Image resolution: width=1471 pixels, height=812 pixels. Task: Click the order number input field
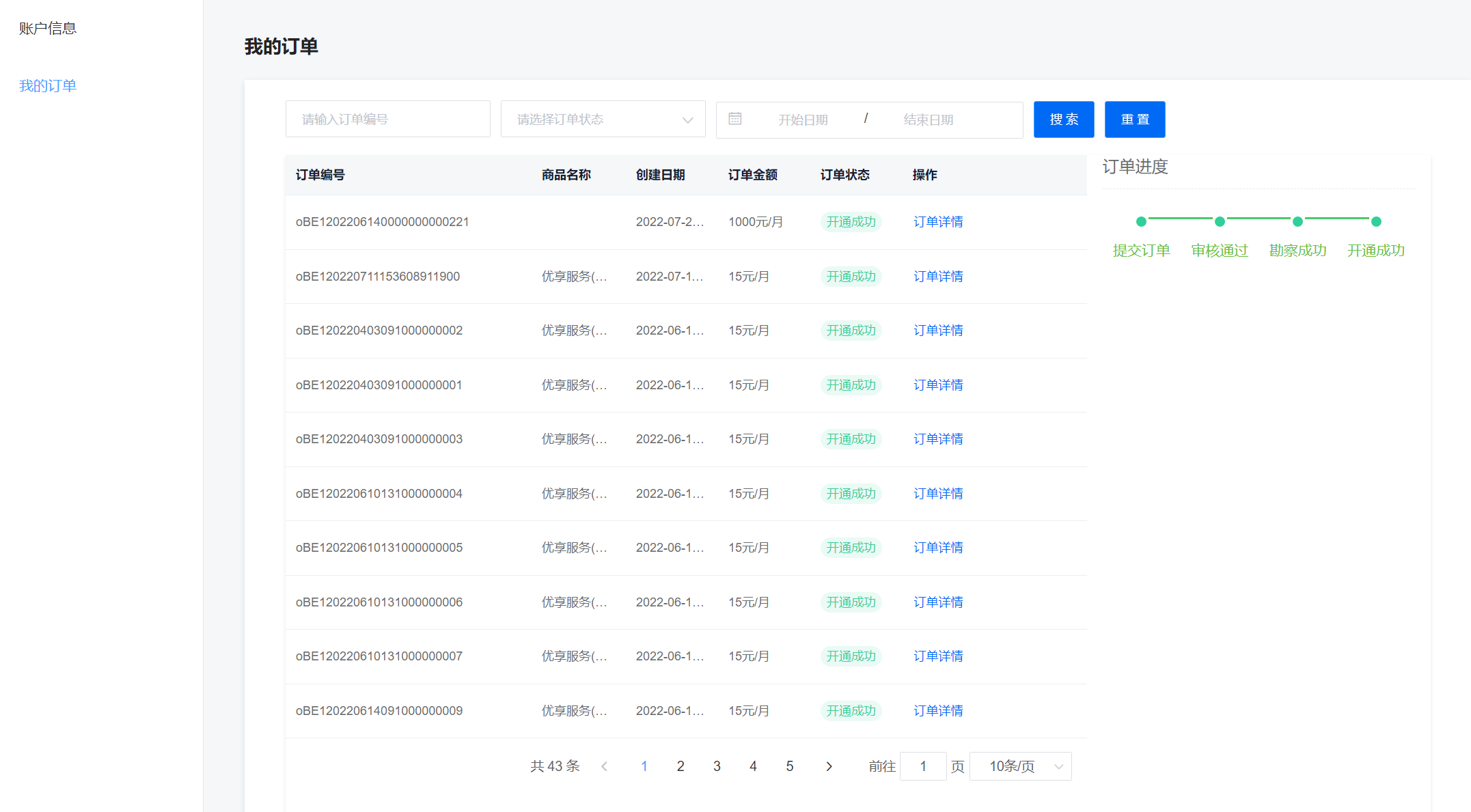(387, 119)
